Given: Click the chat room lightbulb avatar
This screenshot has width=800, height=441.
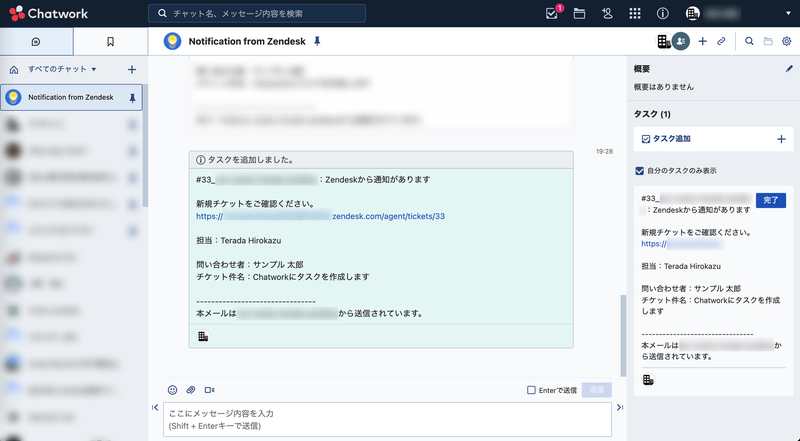Looking at the screenshot, I should click(172, 41).
